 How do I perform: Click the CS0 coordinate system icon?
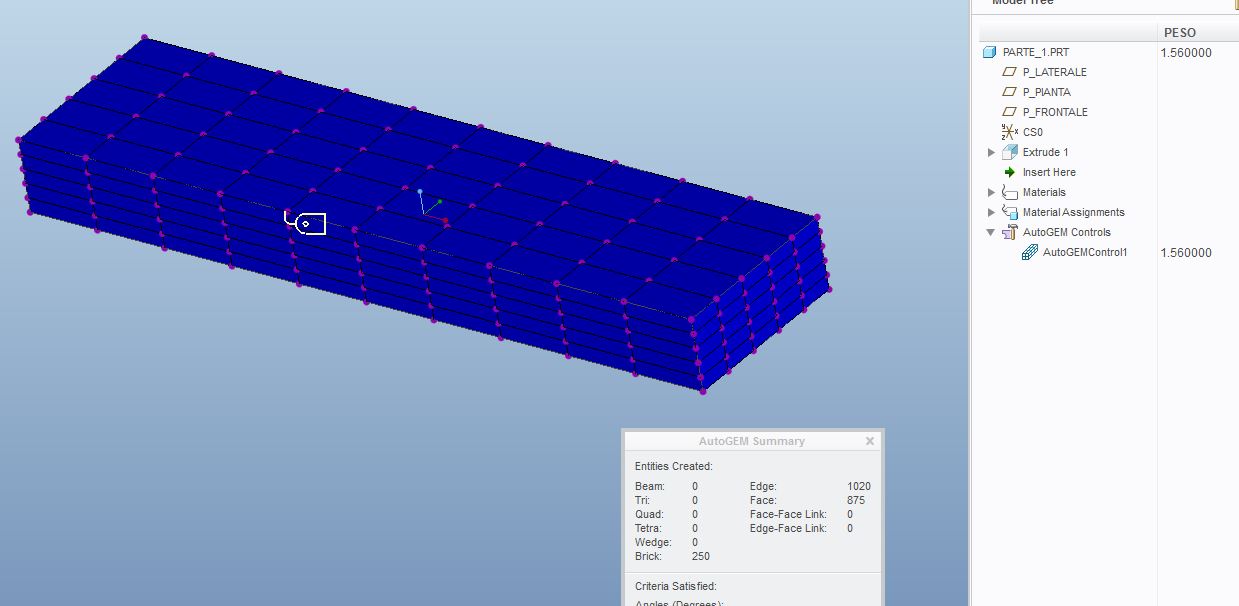[x=1009, y=132]
